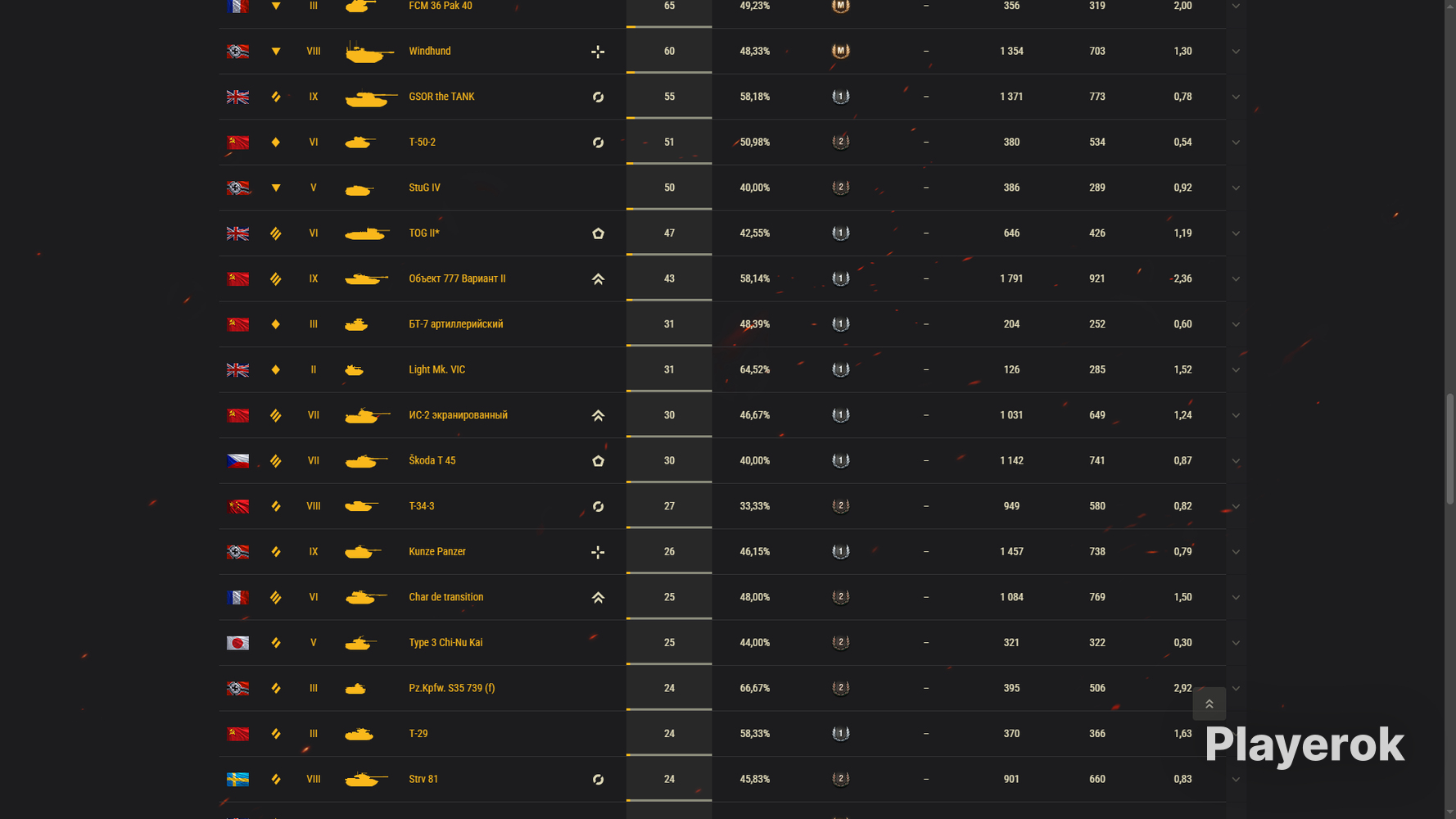Click the crosshair icon on Kunze Panzer row
This screenshot has width=1456, height=819.
pos(598,552)
